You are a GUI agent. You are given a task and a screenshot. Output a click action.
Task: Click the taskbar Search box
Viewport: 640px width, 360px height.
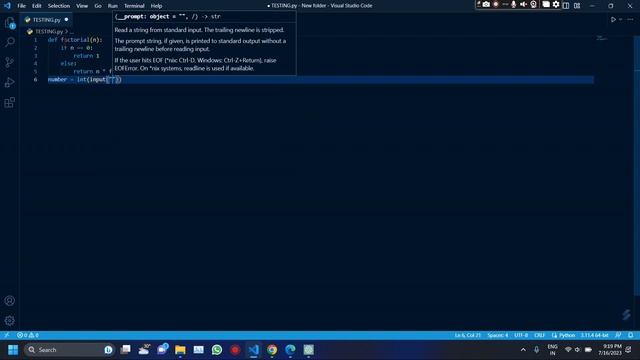click(x=69, y=350)
